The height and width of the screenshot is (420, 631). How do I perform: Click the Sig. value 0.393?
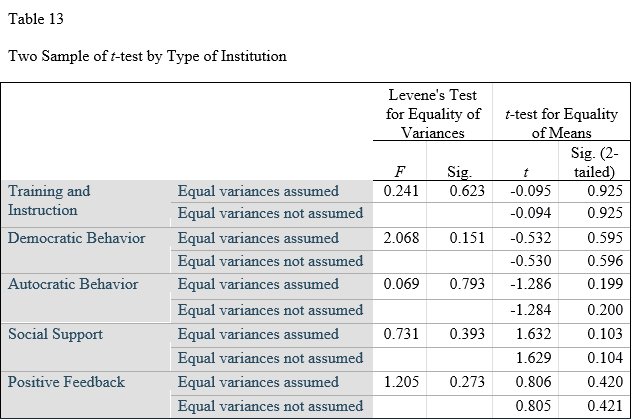tap(467, 334)
